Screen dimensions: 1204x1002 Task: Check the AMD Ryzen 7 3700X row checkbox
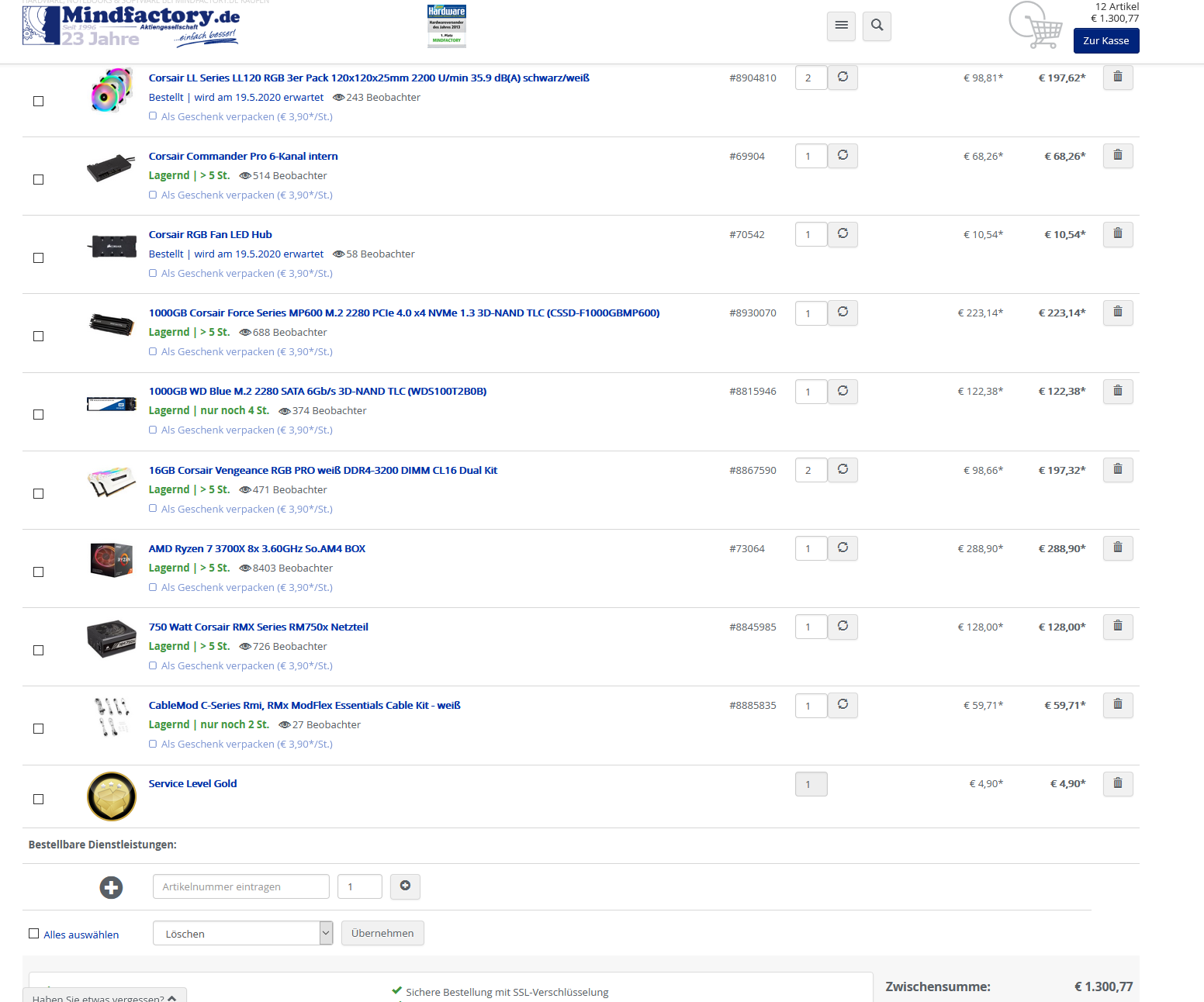coord(38,572)
